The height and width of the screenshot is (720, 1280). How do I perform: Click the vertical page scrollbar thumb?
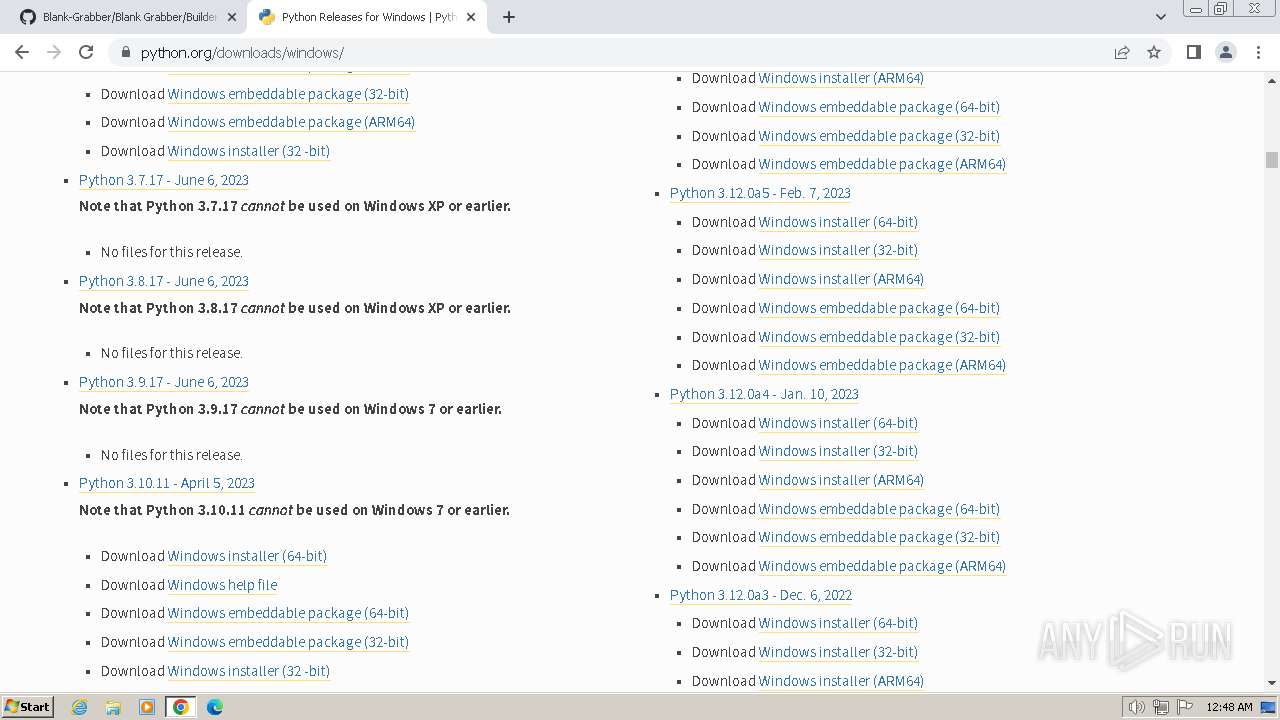pyautogui.click(x=1271, y=160)
